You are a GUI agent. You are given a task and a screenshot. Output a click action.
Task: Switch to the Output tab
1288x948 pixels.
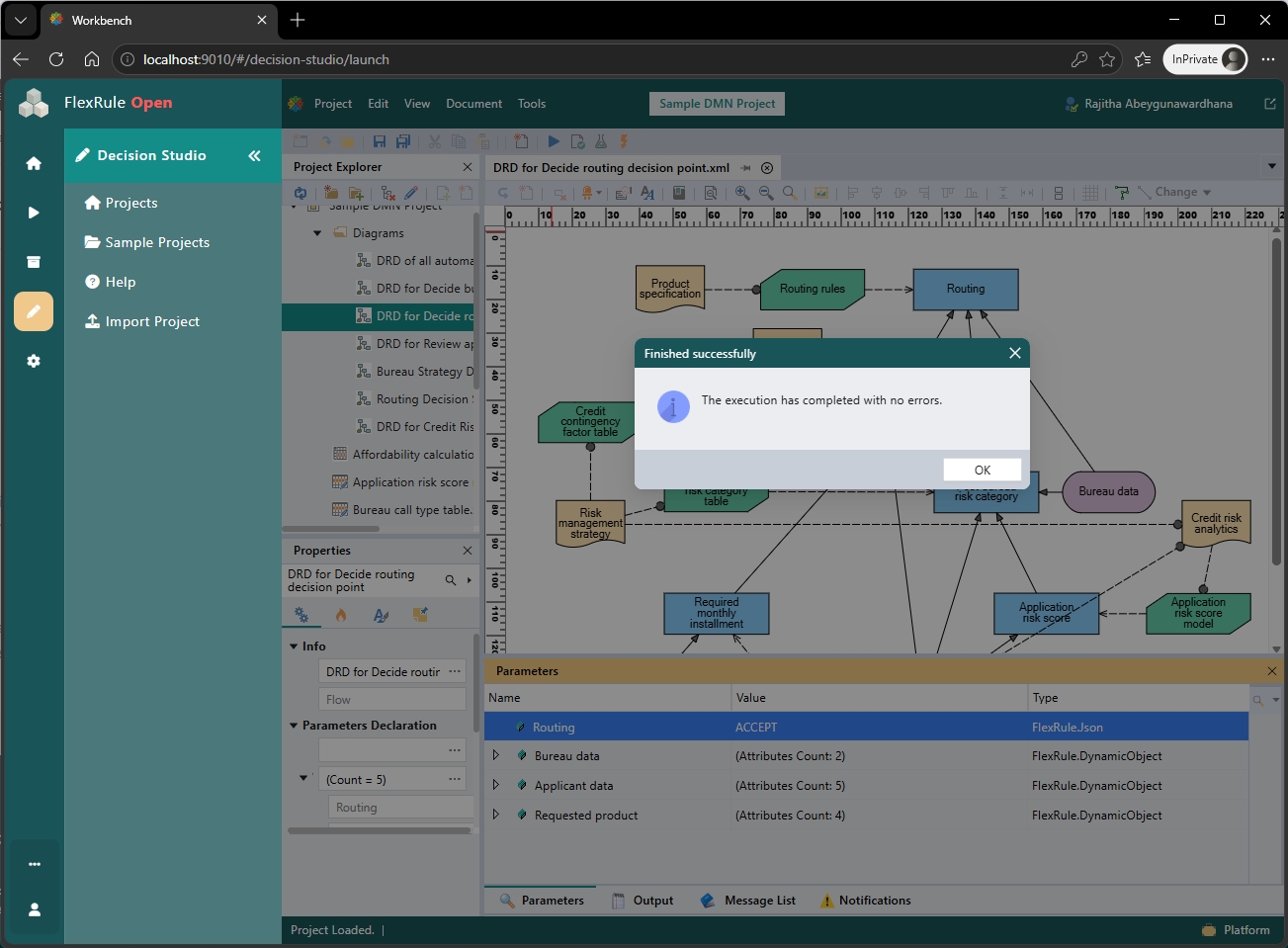tap(643, 901)
